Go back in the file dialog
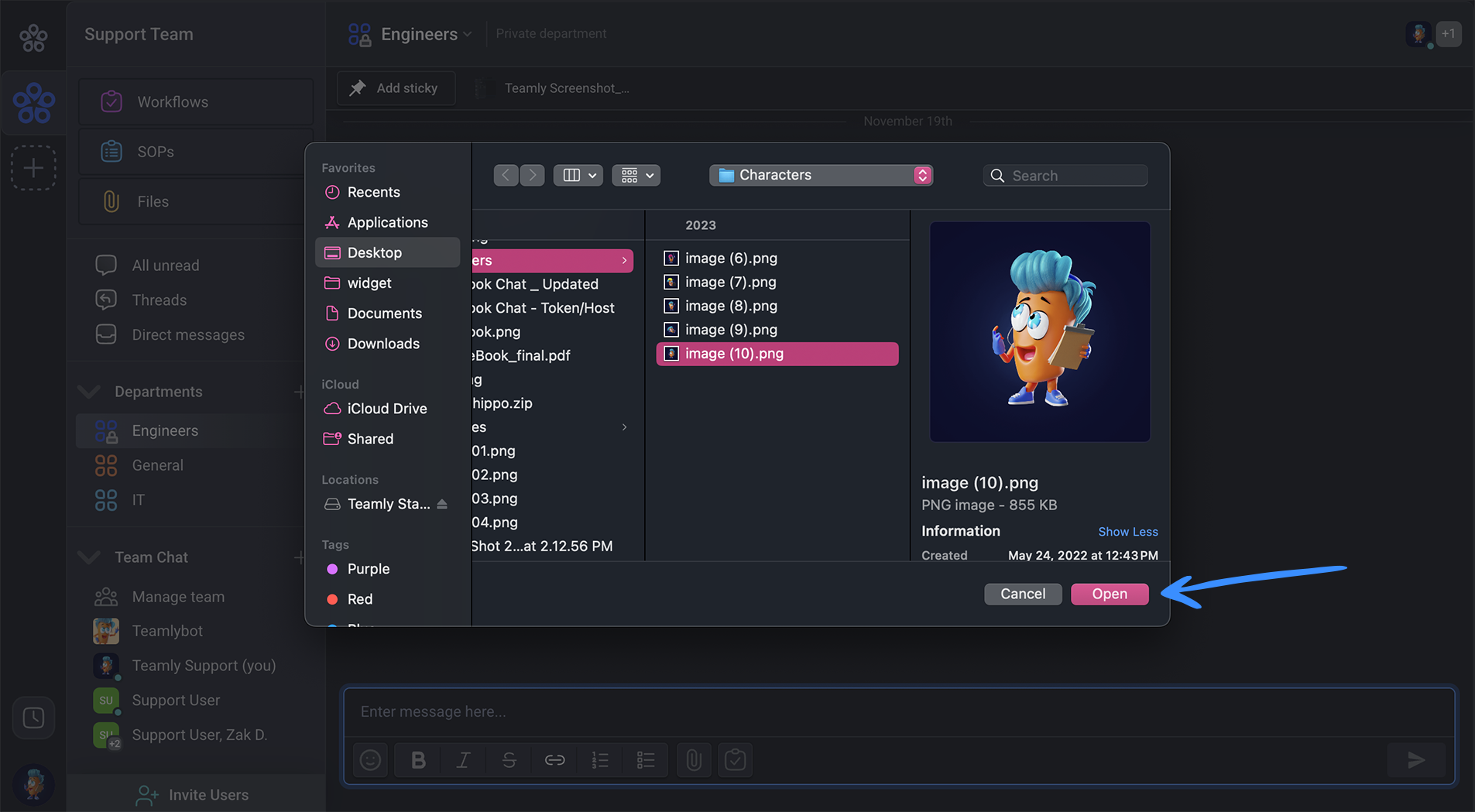 pyautogui.click(x=506, y=176)
